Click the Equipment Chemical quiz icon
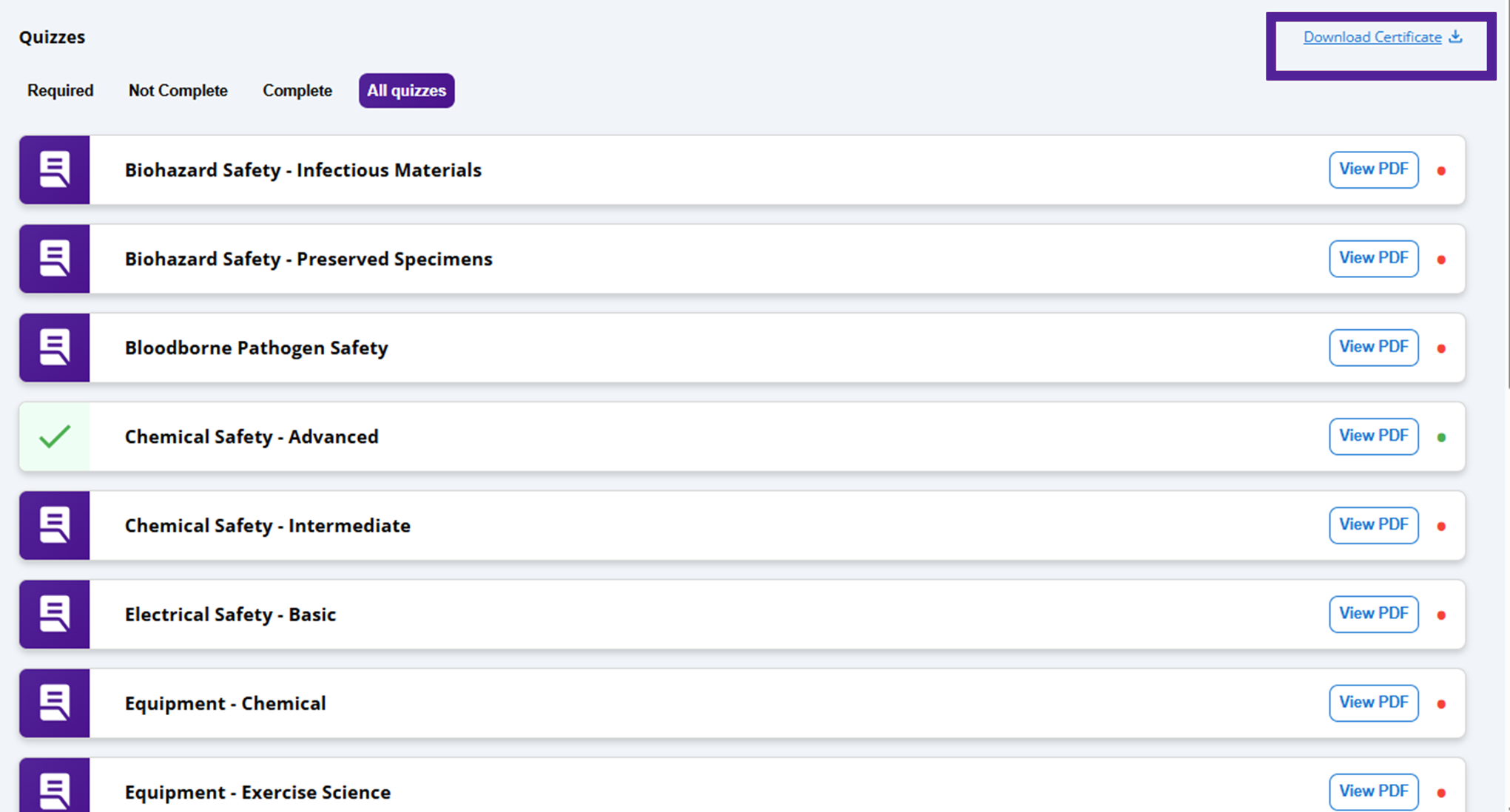1510x812 pixels. pyautogui.click(x=54, y=703)
